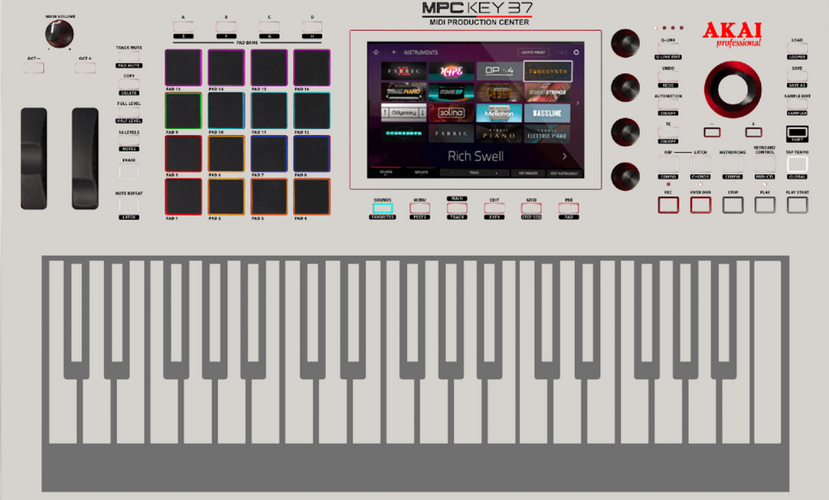The width and height of the screenshot is (829, 500).
Task: Open the Stage Piano instrument tile
Action: (403, 92)
